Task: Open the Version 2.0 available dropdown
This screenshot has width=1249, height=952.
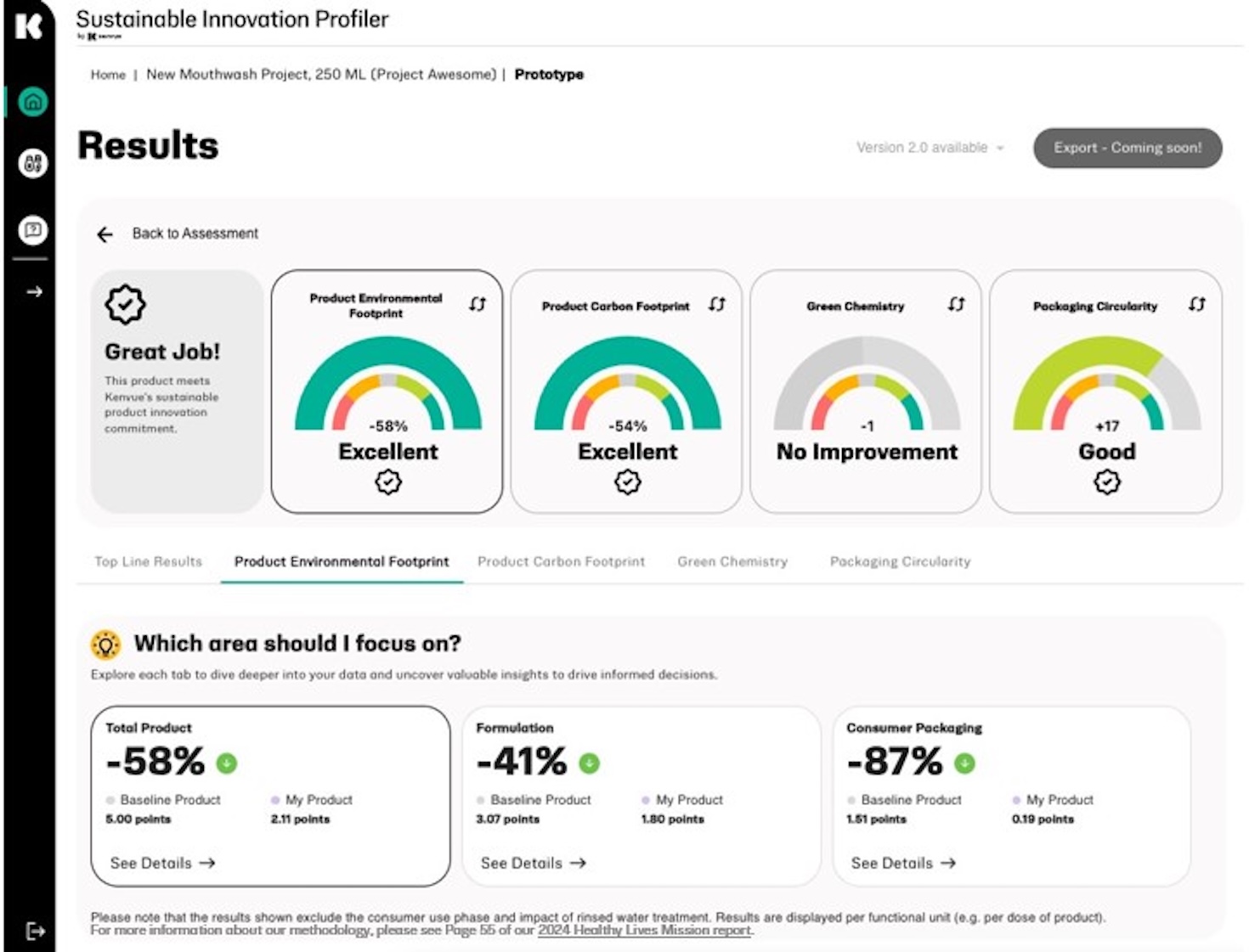Action: tap(929, 147)
